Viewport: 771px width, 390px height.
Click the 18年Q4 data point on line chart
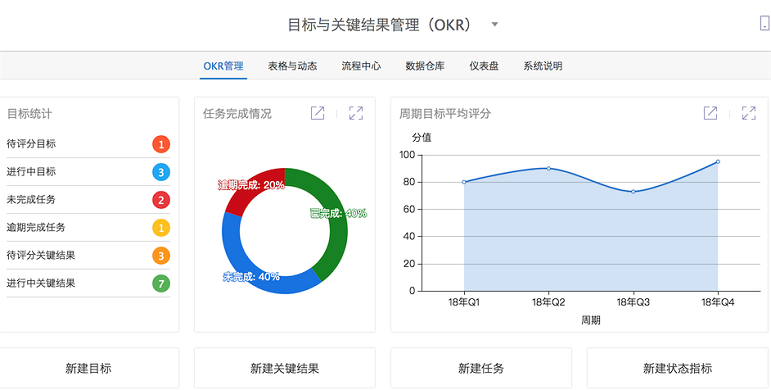[x=717, y=161]
